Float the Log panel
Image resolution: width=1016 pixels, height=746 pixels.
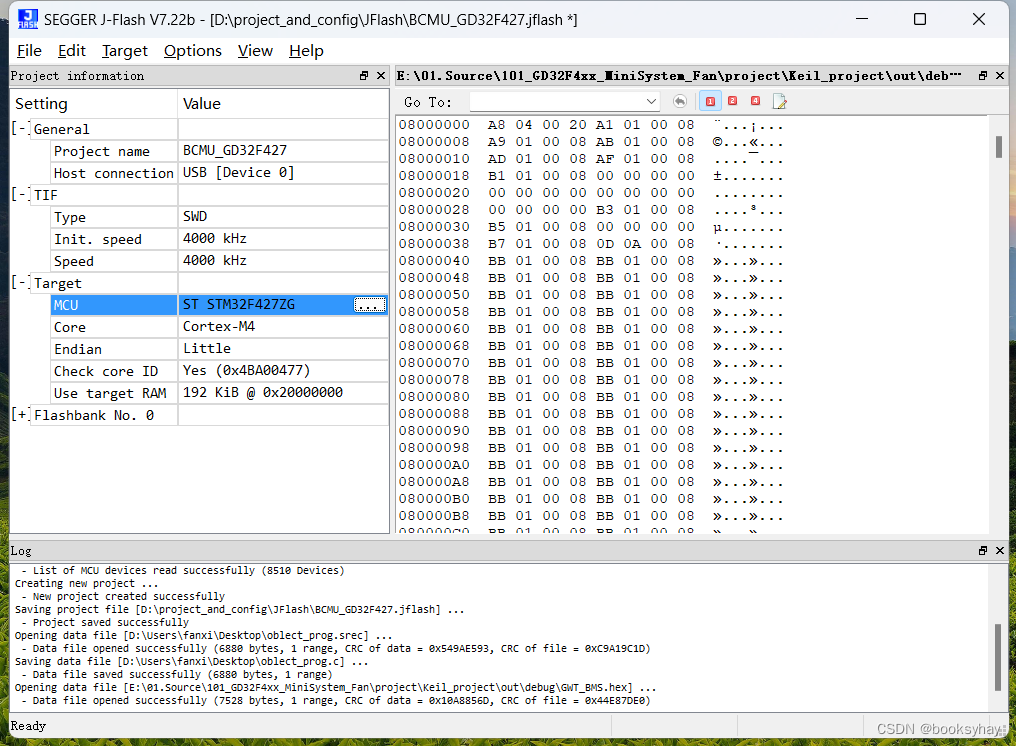(x=983, y=550)
